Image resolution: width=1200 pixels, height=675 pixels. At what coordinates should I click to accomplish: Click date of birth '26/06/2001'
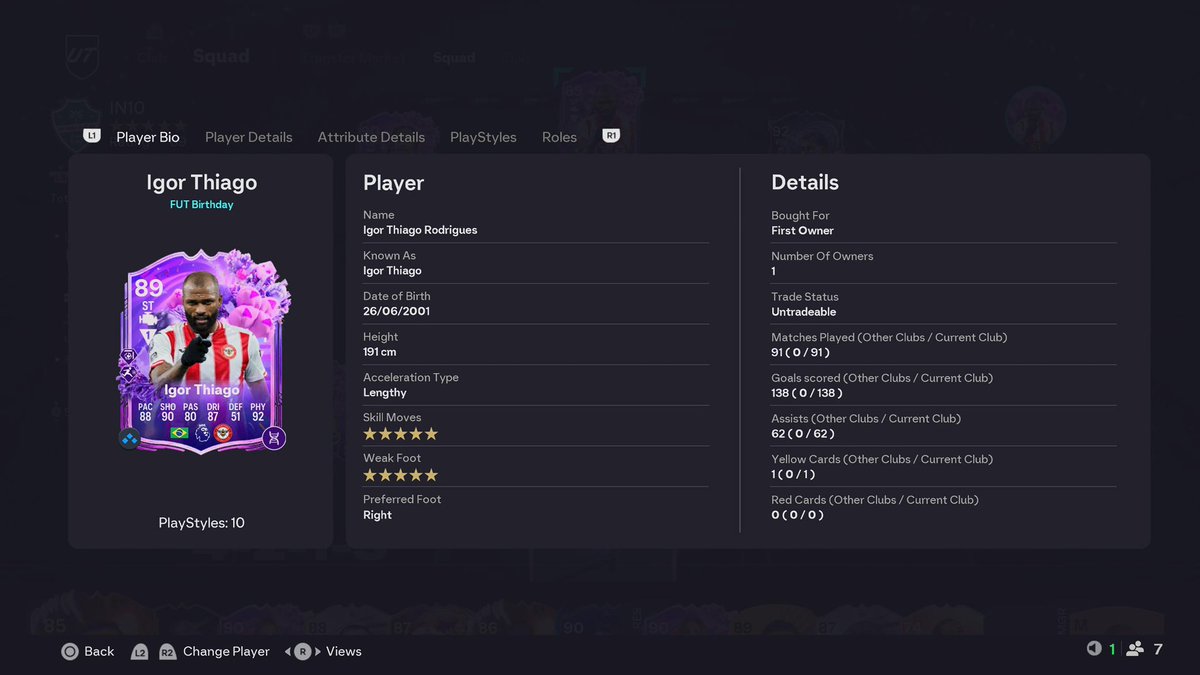point(397,311)
